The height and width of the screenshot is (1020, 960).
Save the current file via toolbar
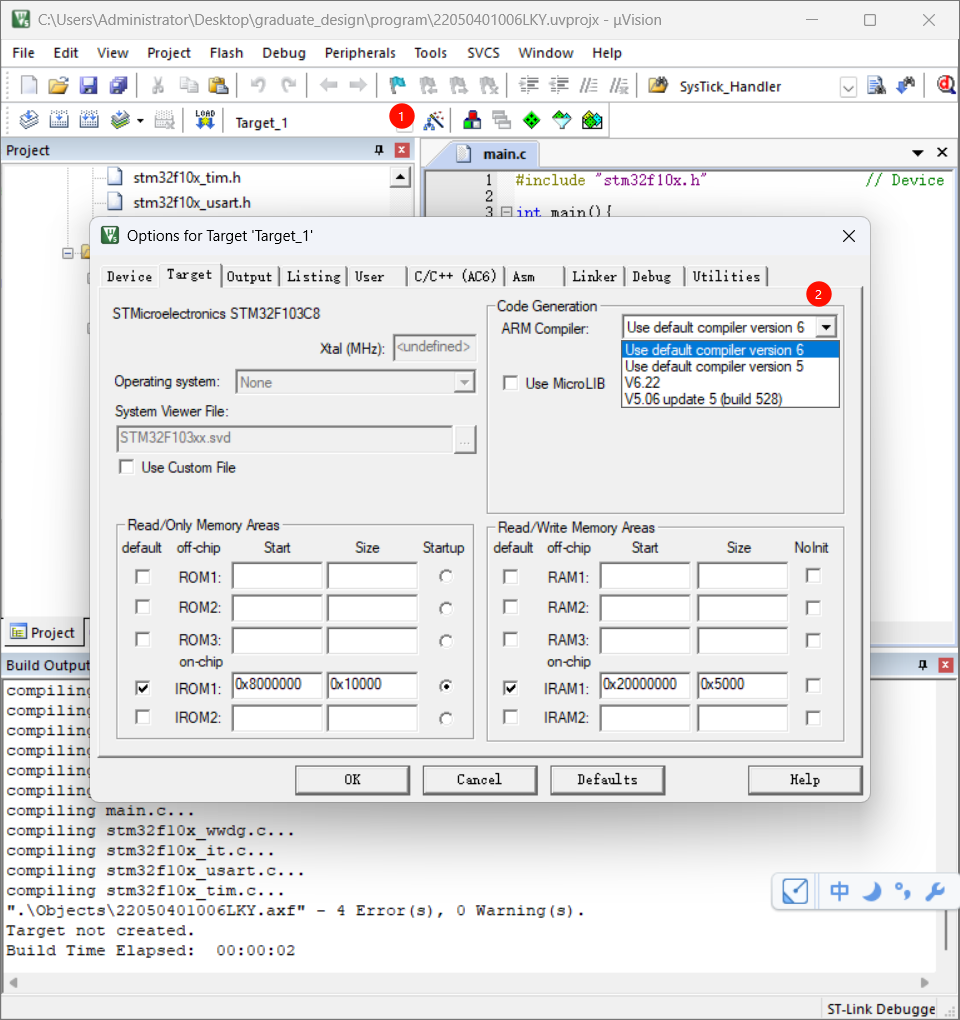(88, 85)
